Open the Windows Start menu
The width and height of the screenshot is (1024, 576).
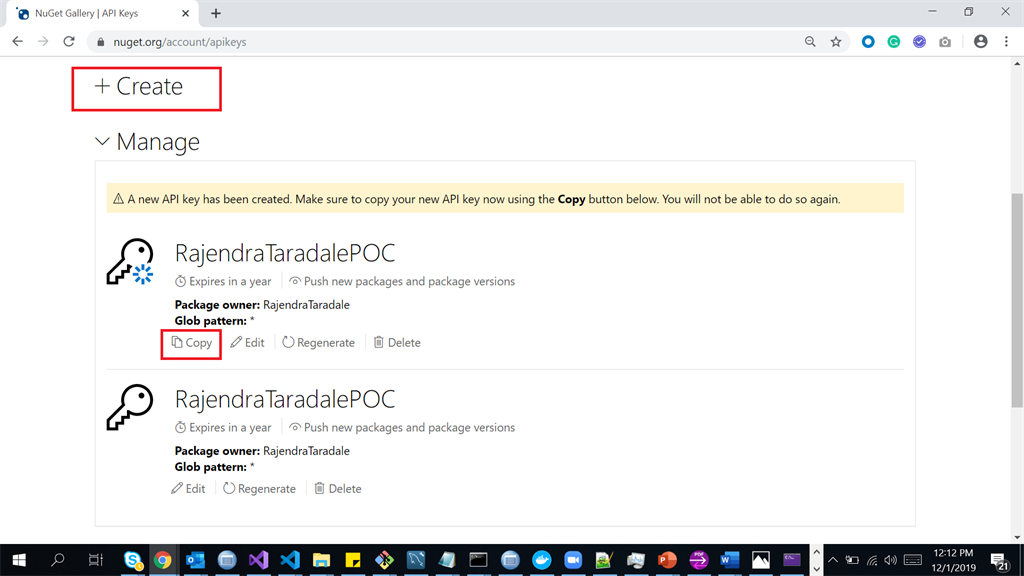[x=19, y=560]
